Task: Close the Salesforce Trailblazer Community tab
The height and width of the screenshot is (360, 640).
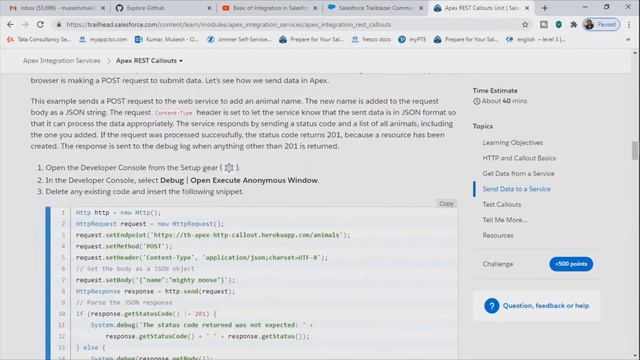Action: (x=421, y=8)
